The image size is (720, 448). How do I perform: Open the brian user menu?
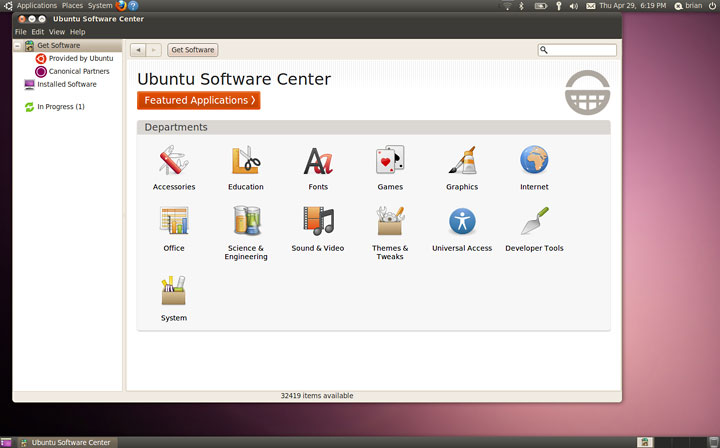click(x=688, y=6)
